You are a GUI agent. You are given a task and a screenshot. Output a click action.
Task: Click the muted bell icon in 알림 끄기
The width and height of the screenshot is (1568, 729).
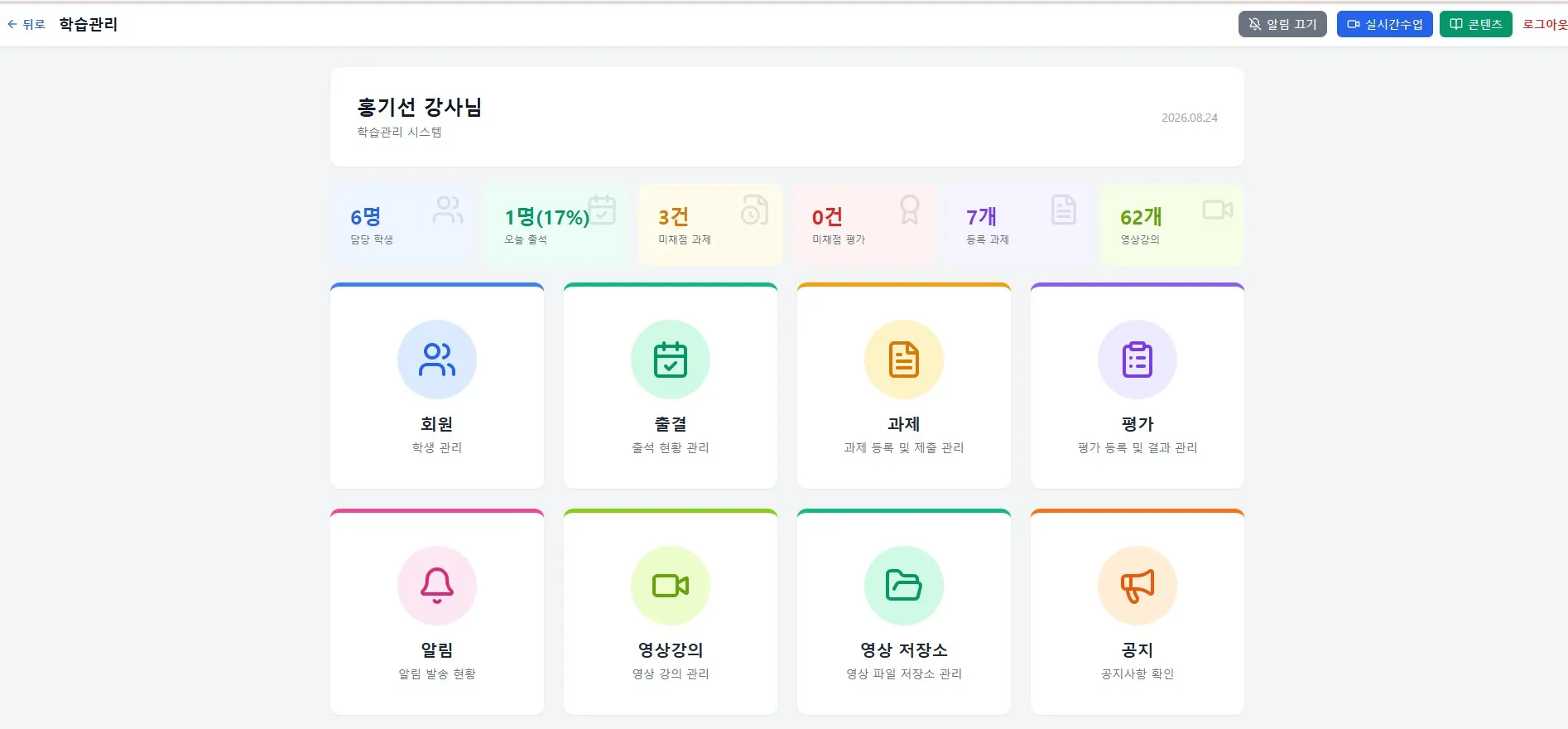(x=1255, y=24)
